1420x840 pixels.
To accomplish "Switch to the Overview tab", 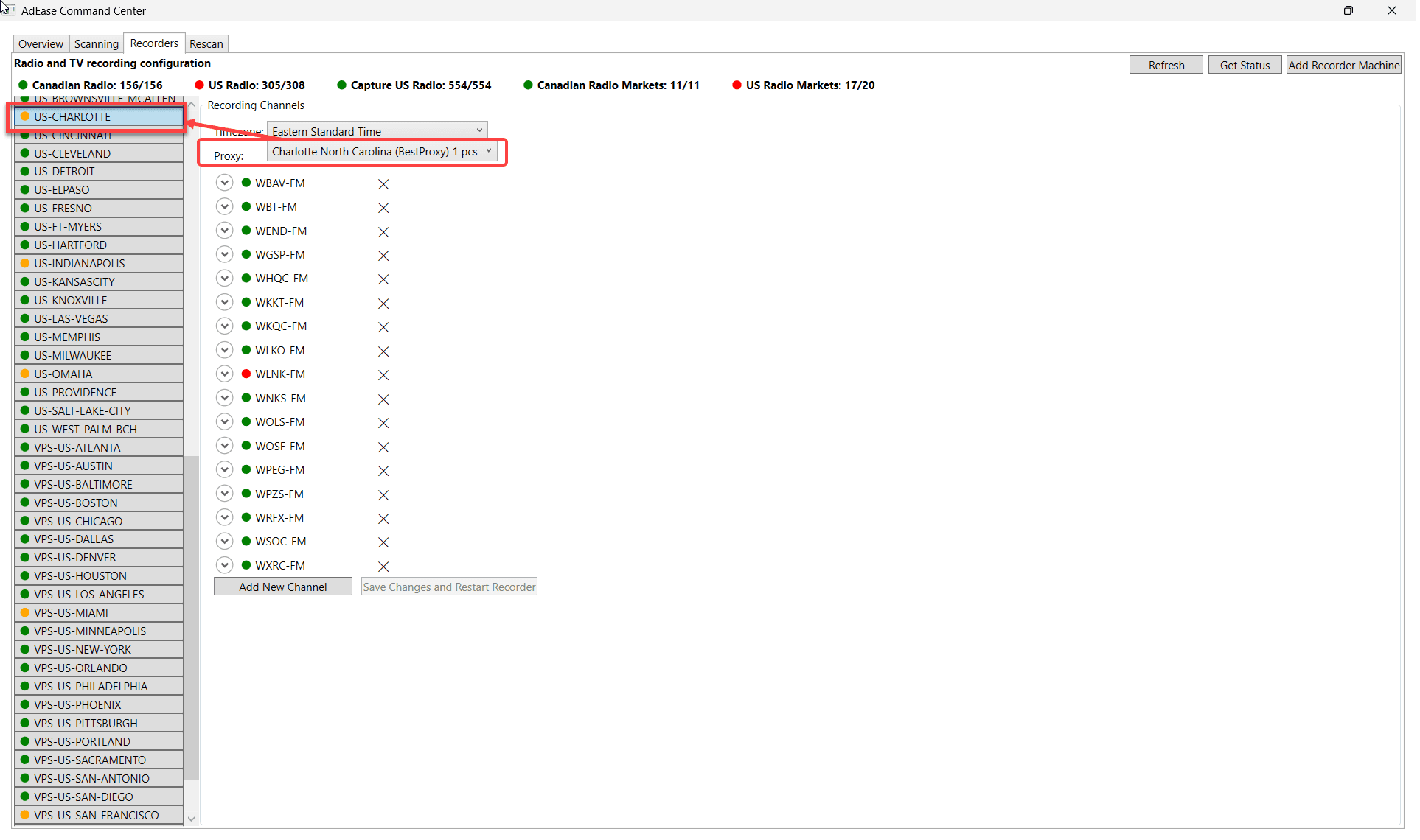I will click(41, 44).
